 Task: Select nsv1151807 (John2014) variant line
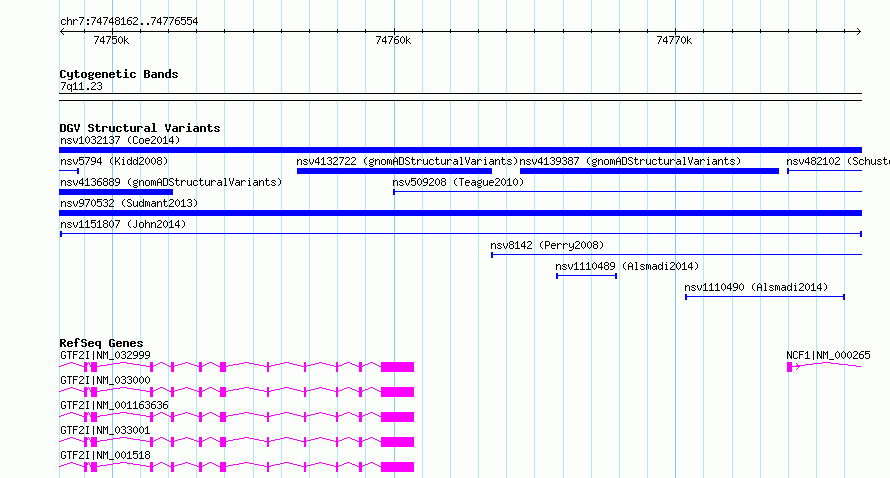(460, 234)
